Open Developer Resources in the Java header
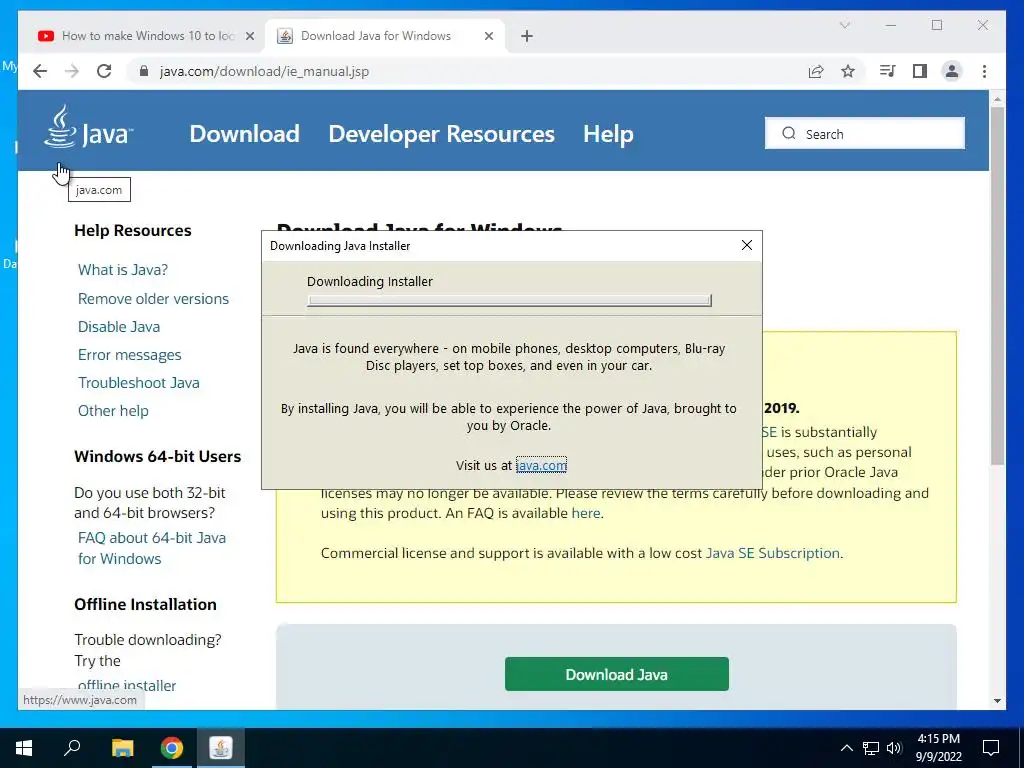 pyautogui.click(x=441, y=134)
